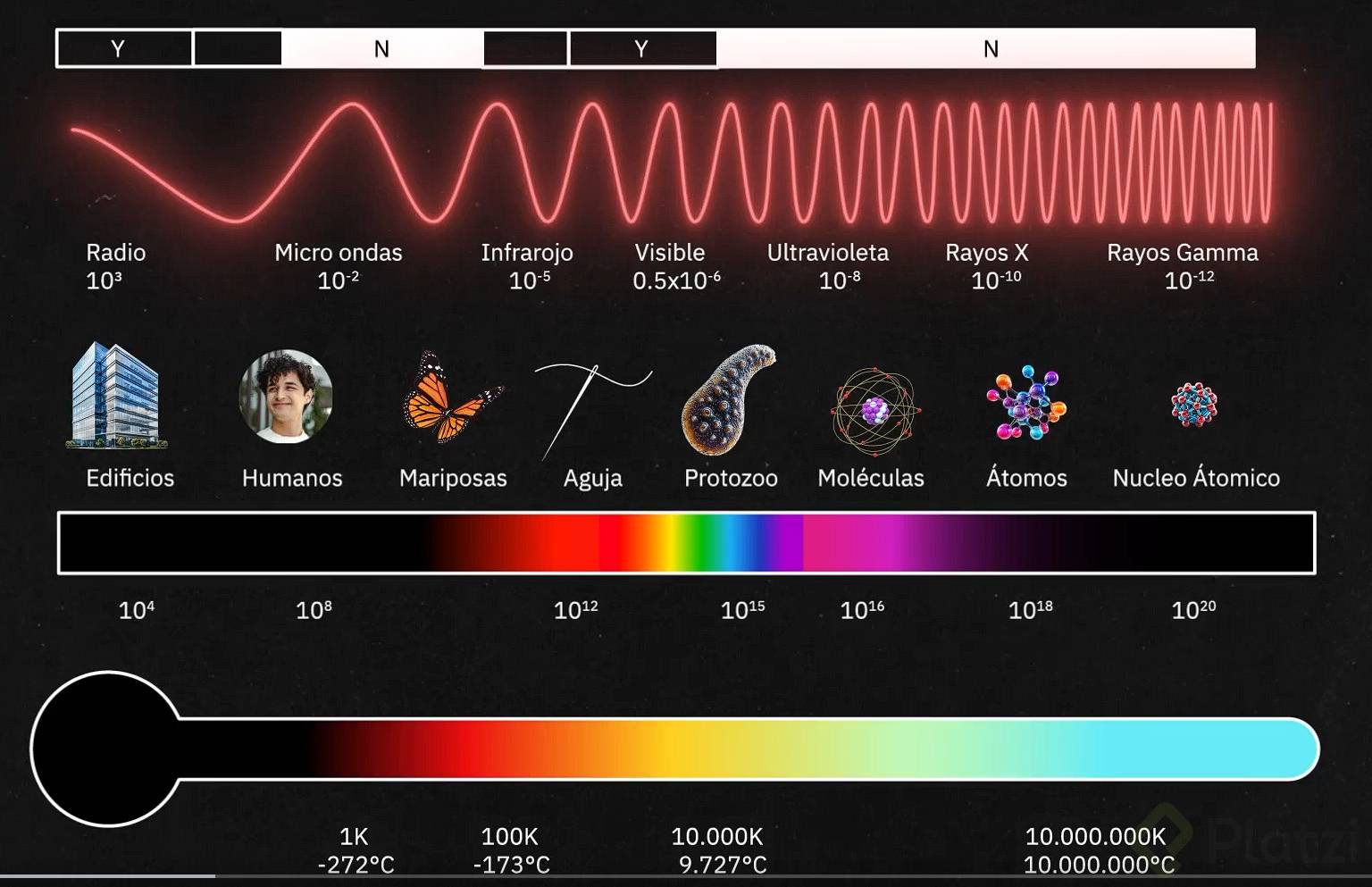Click the rainbow visible-light spectrum bar
The width and height of the screenshot is (1372, 887).
point(686,543)
